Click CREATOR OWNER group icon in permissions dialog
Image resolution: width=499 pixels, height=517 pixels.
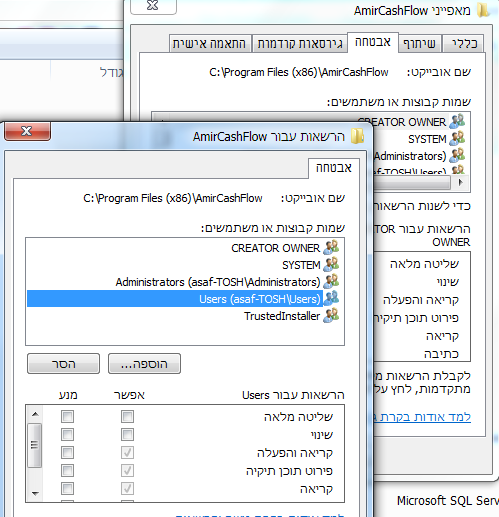(331, 247)
